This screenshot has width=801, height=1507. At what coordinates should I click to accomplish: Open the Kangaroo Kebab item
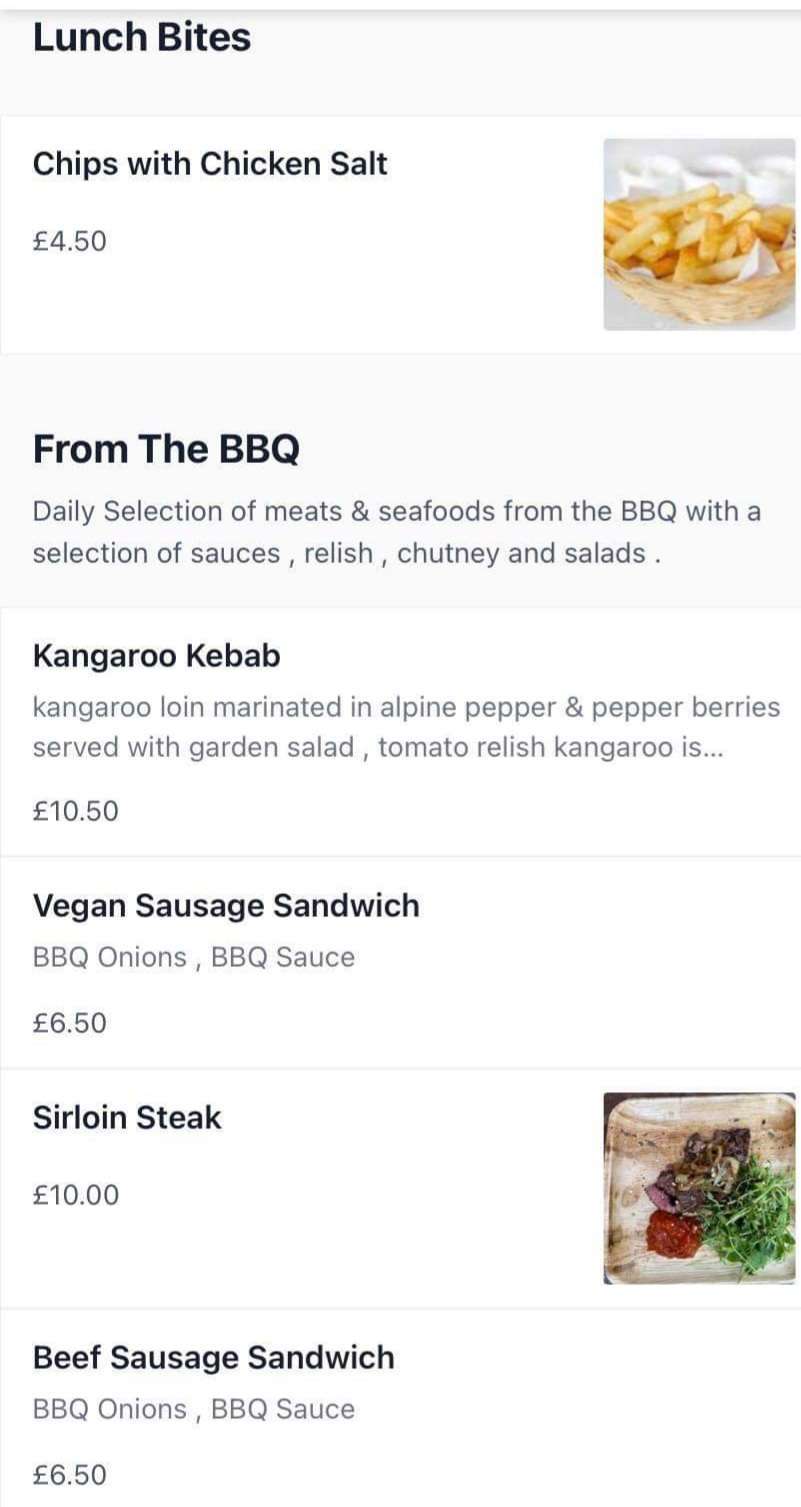click(156, 656)
